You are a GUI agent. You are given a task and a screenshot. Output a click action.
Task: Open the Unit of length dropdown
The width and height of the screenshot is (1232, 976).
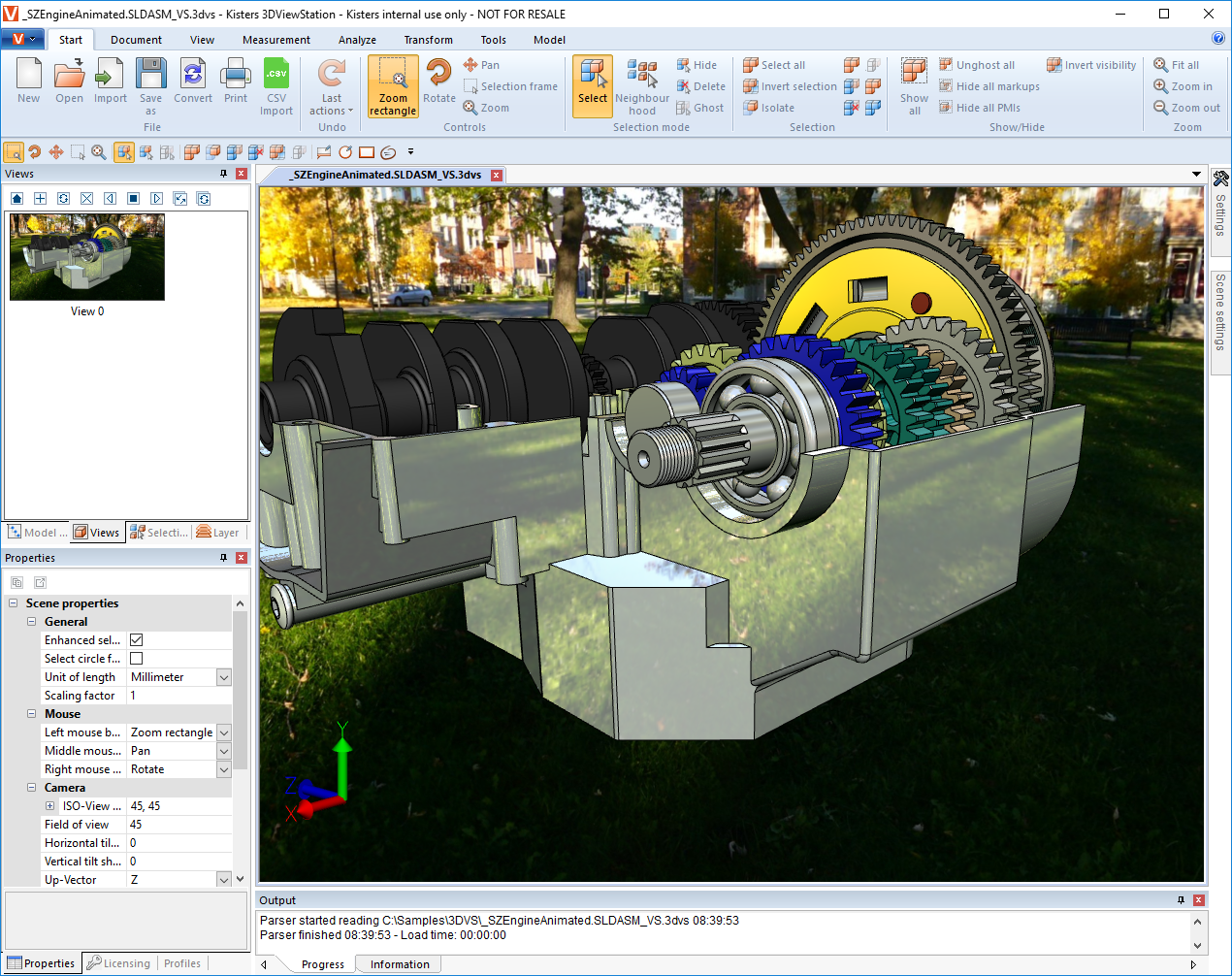pos(224,677)
